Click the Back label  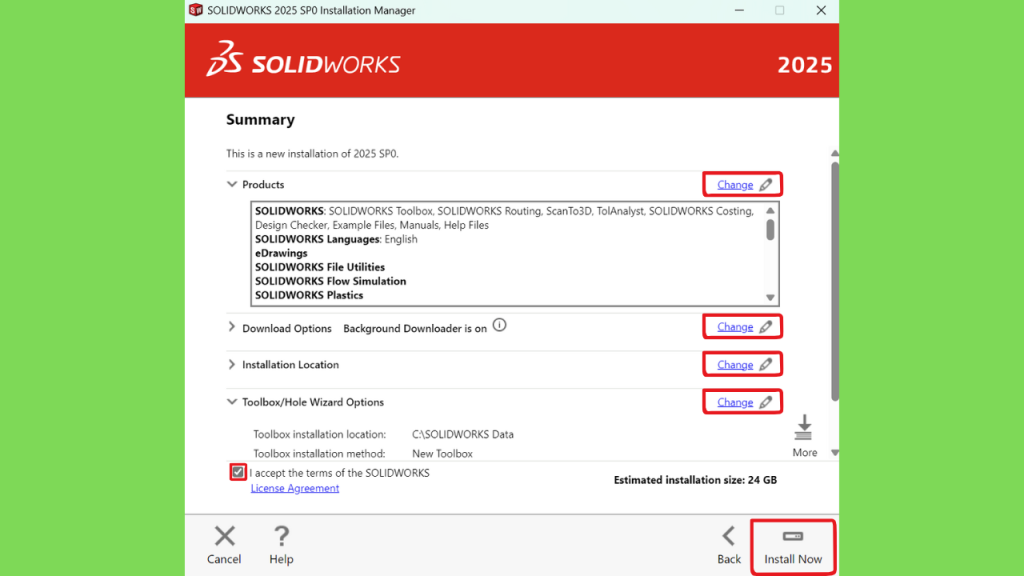729,559
